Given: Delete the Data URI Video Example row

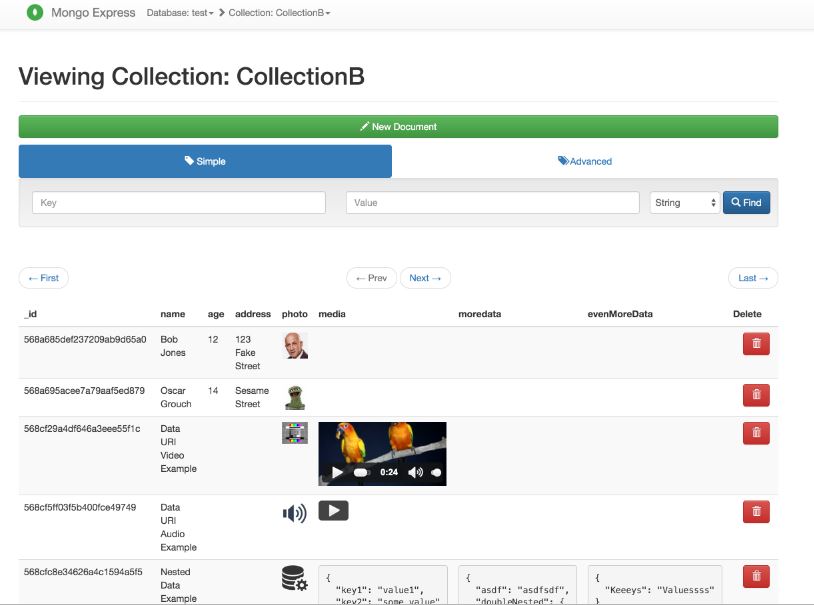Looking at the screenshot, I should coord(756,433).
